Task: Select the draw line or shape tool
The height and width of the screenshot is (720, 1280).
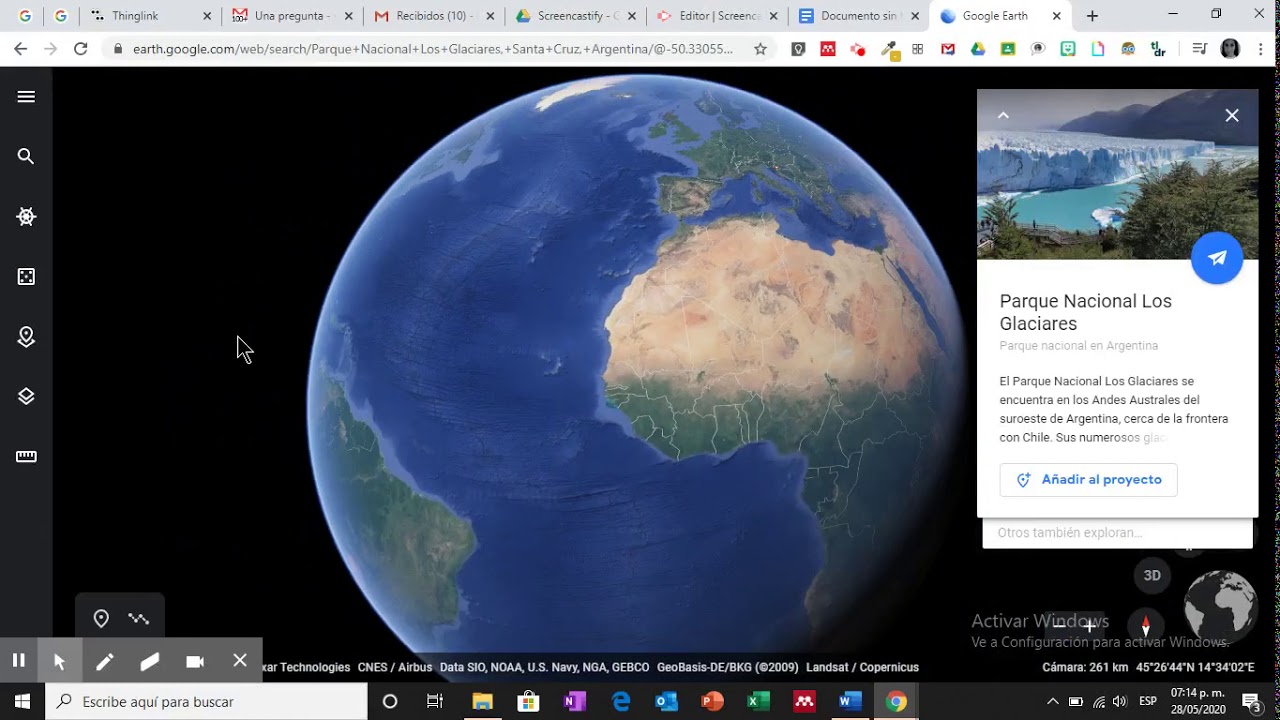Action: (139, 619)
